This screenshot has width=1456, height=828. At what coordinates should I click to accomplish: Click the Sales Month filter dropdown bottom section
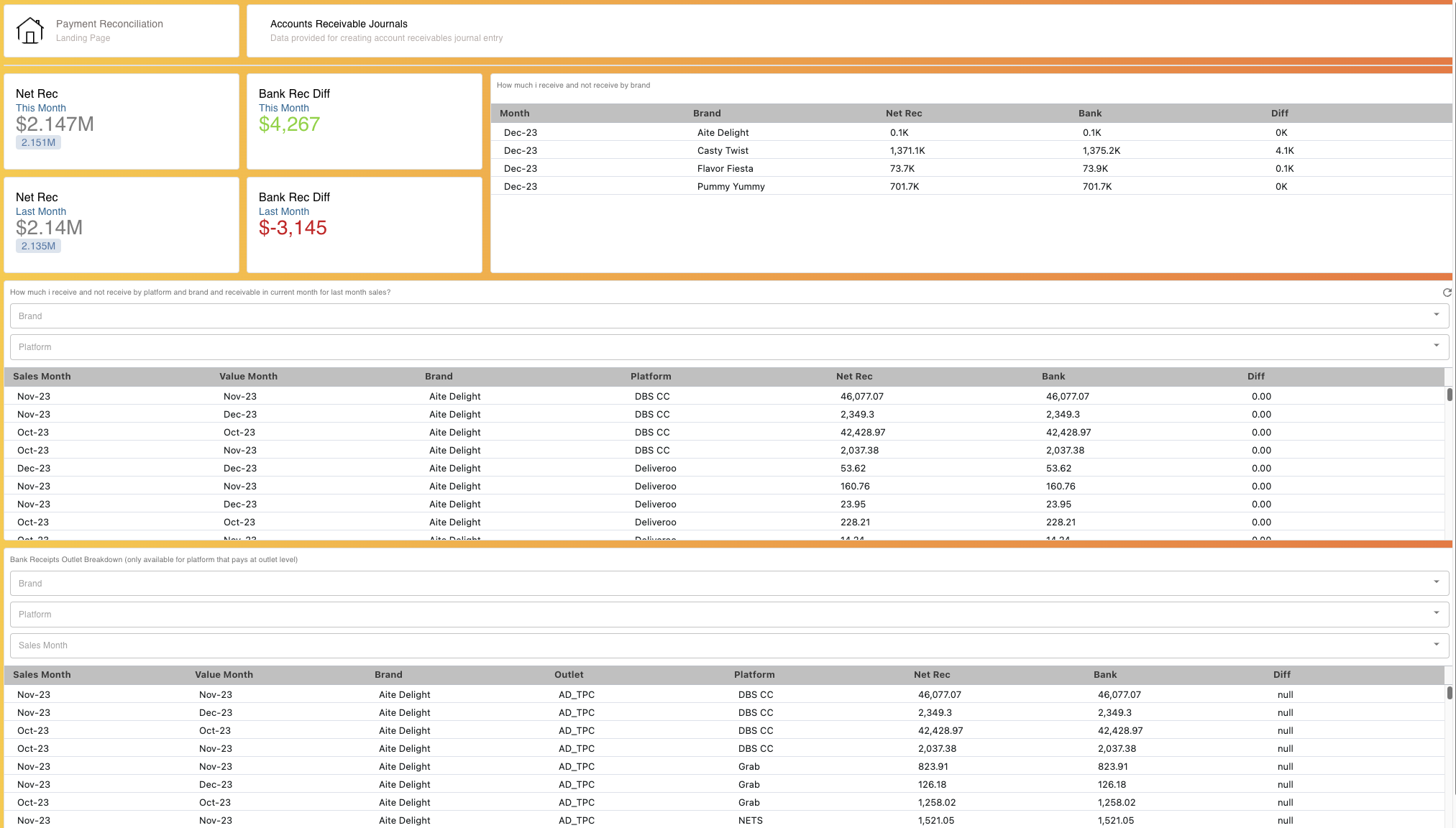click(728, 644)
